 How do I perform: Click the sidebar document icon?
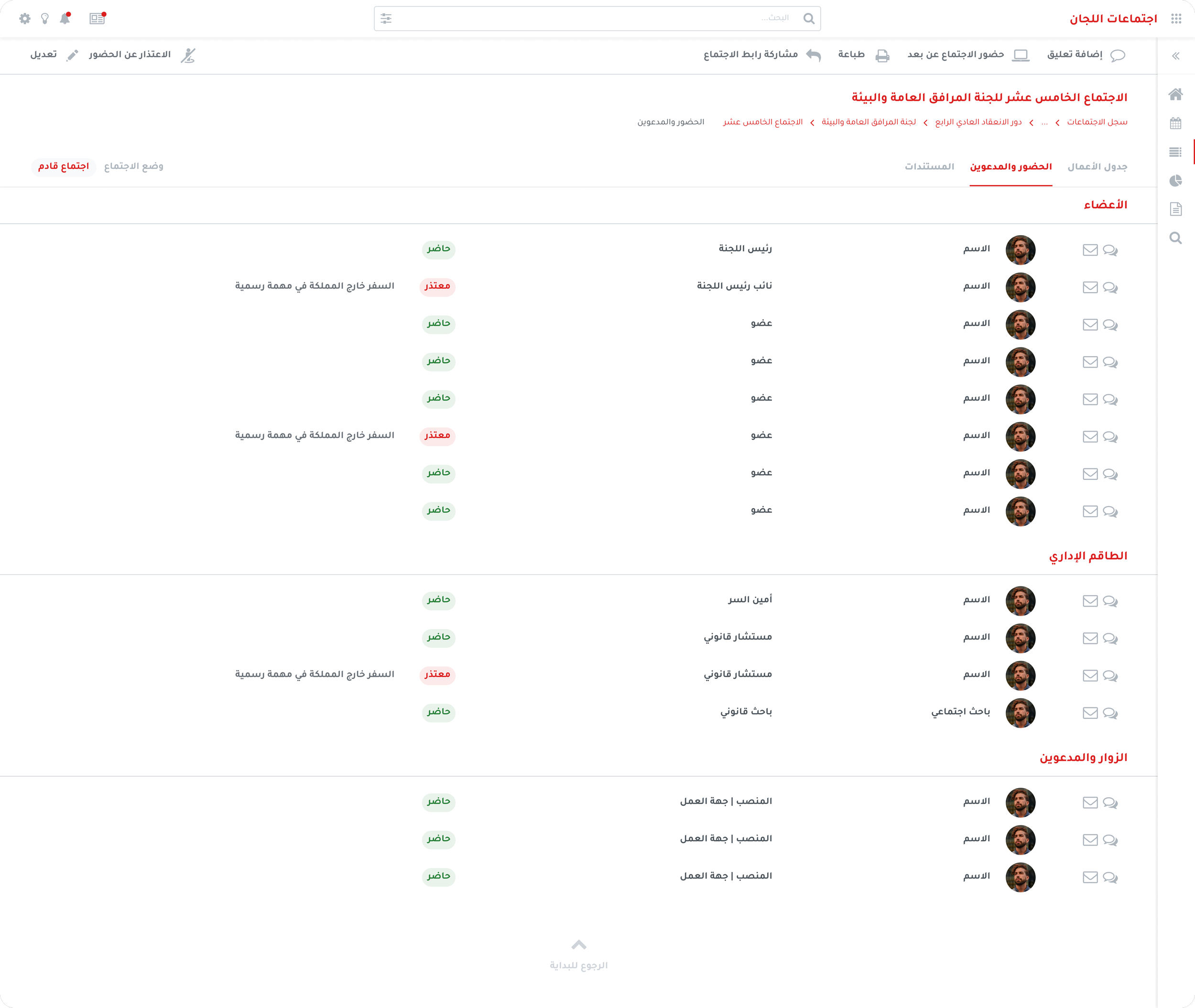[1175, 209]
